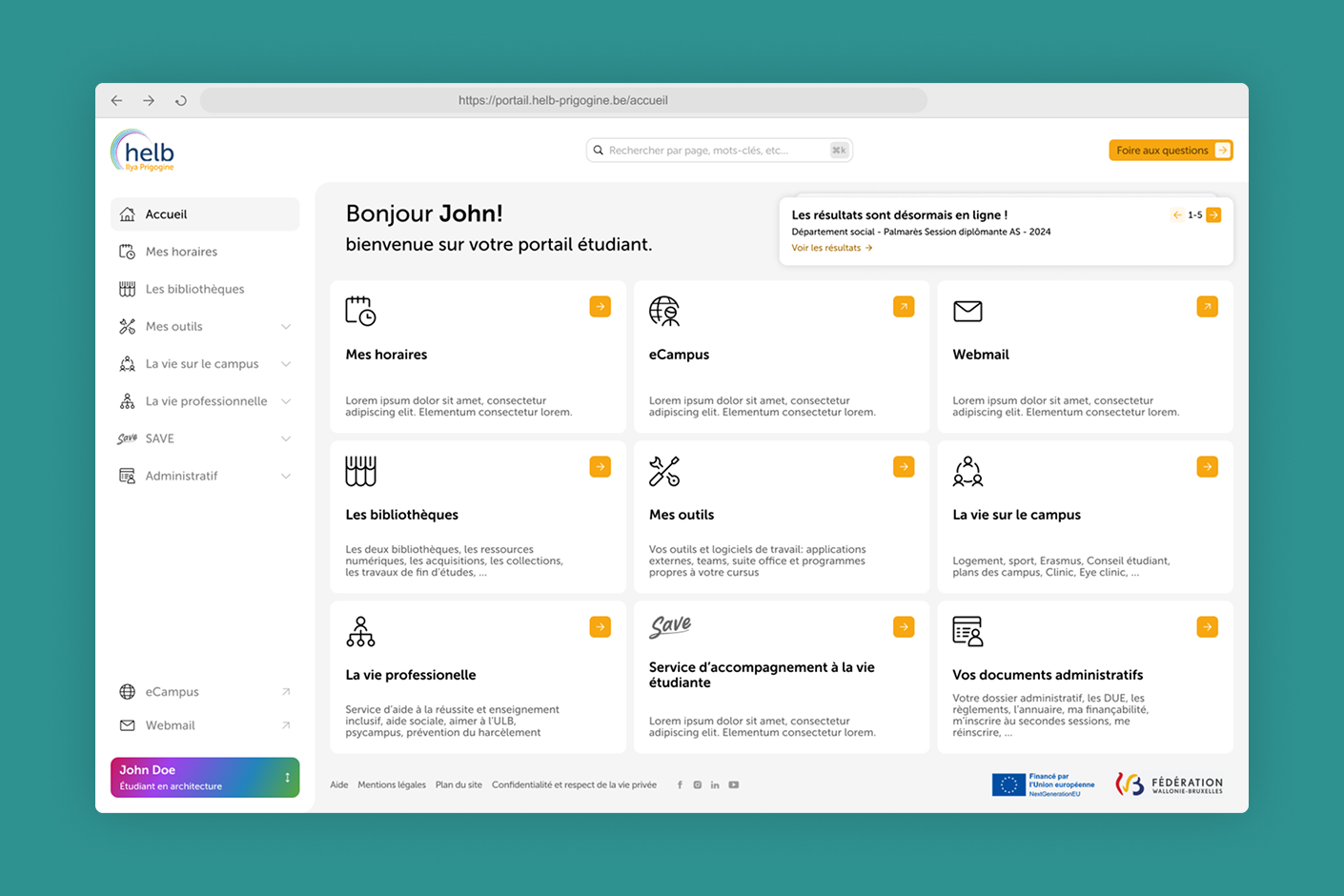Click the LinkedIn footer icon
The image size is (1344, 896).
click(x=715, y=785)
